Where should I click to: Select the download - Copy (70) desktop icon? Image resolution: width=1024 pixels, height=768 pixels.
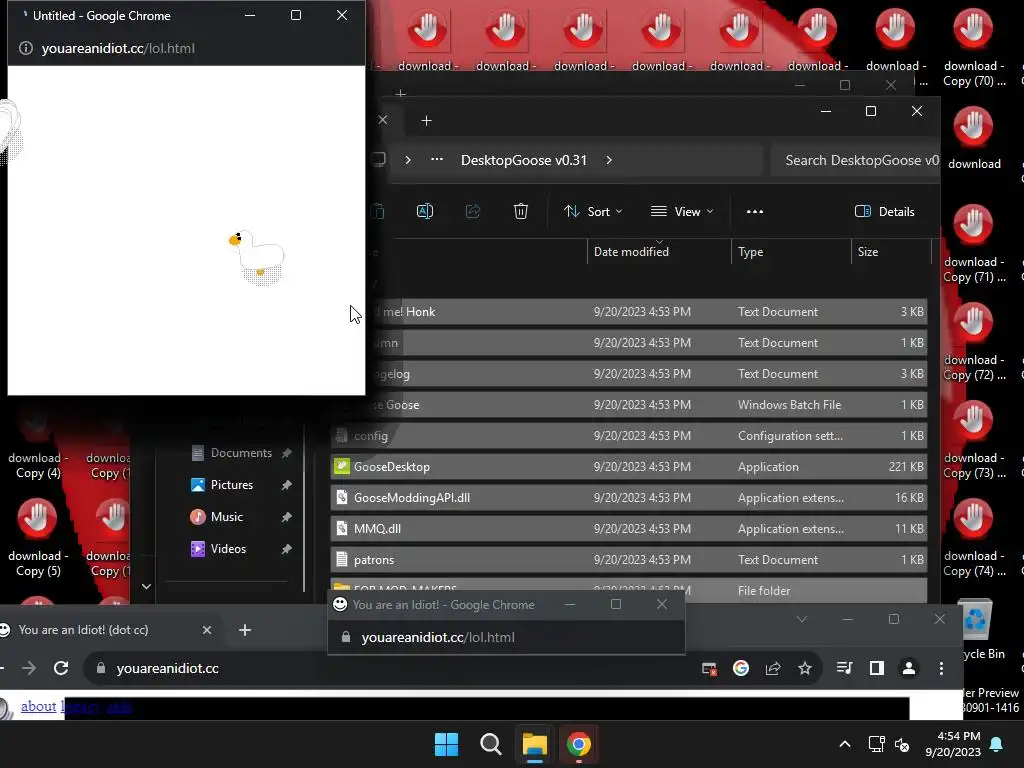(973, 47)
